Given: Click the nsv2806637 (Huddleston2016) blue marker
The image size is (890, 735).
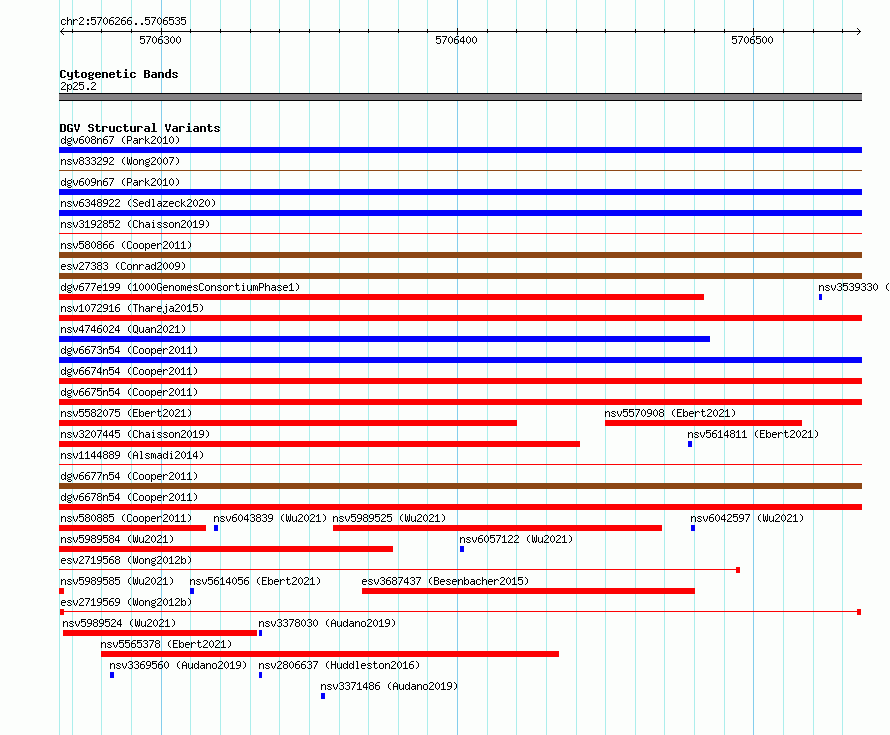Looking at the screenshot, I should click(x=261, y=675).
